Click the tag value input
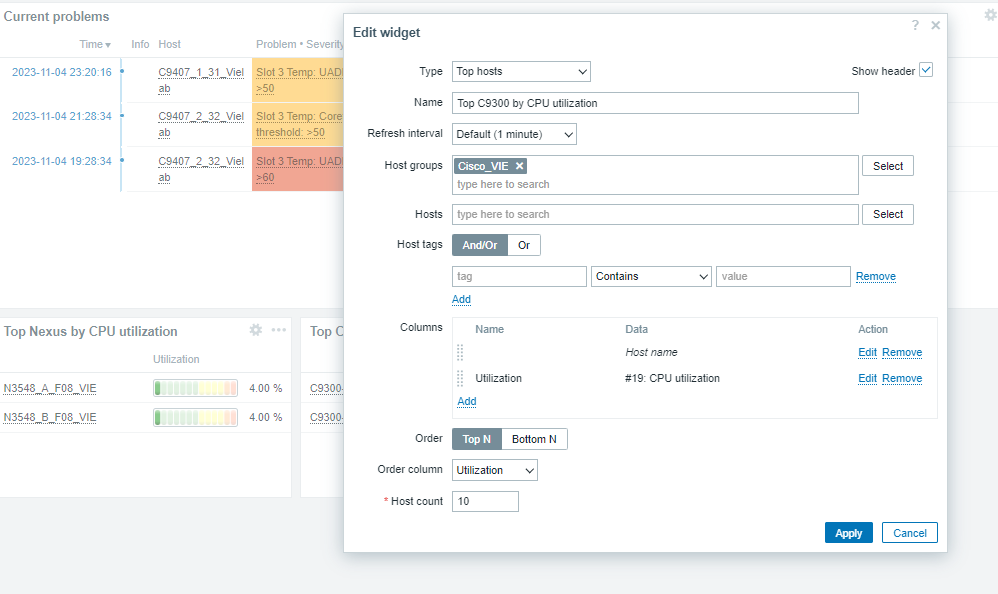This screenshot has height=594, width=998. (784, 276)
